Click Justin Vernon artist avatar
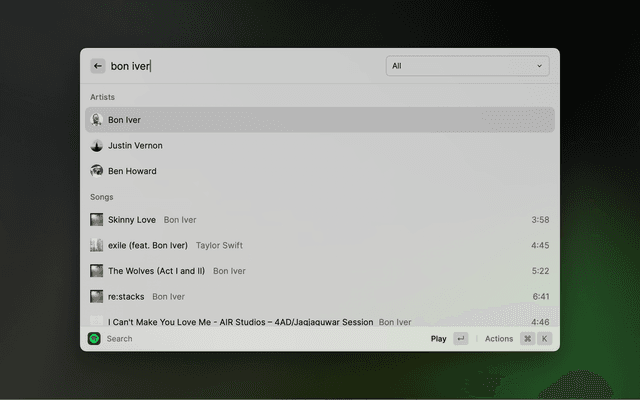 97,146
